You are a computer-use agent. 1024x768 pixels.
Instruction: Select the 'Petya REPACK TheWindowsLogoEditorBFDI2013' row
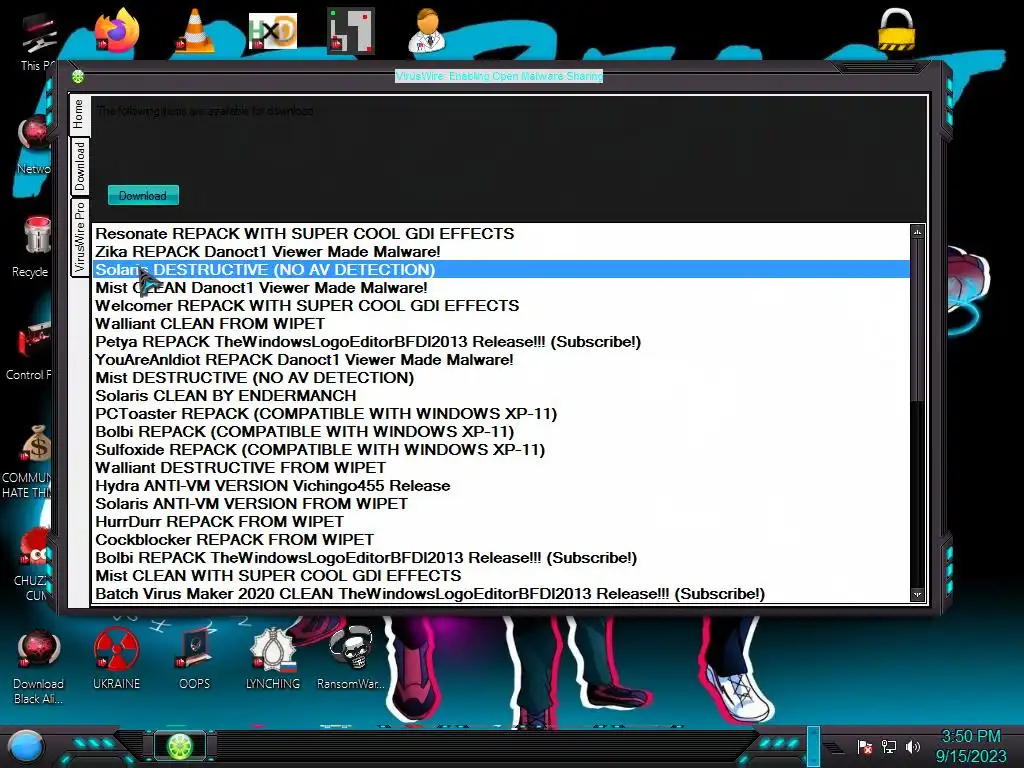click(x=501, y=342)
